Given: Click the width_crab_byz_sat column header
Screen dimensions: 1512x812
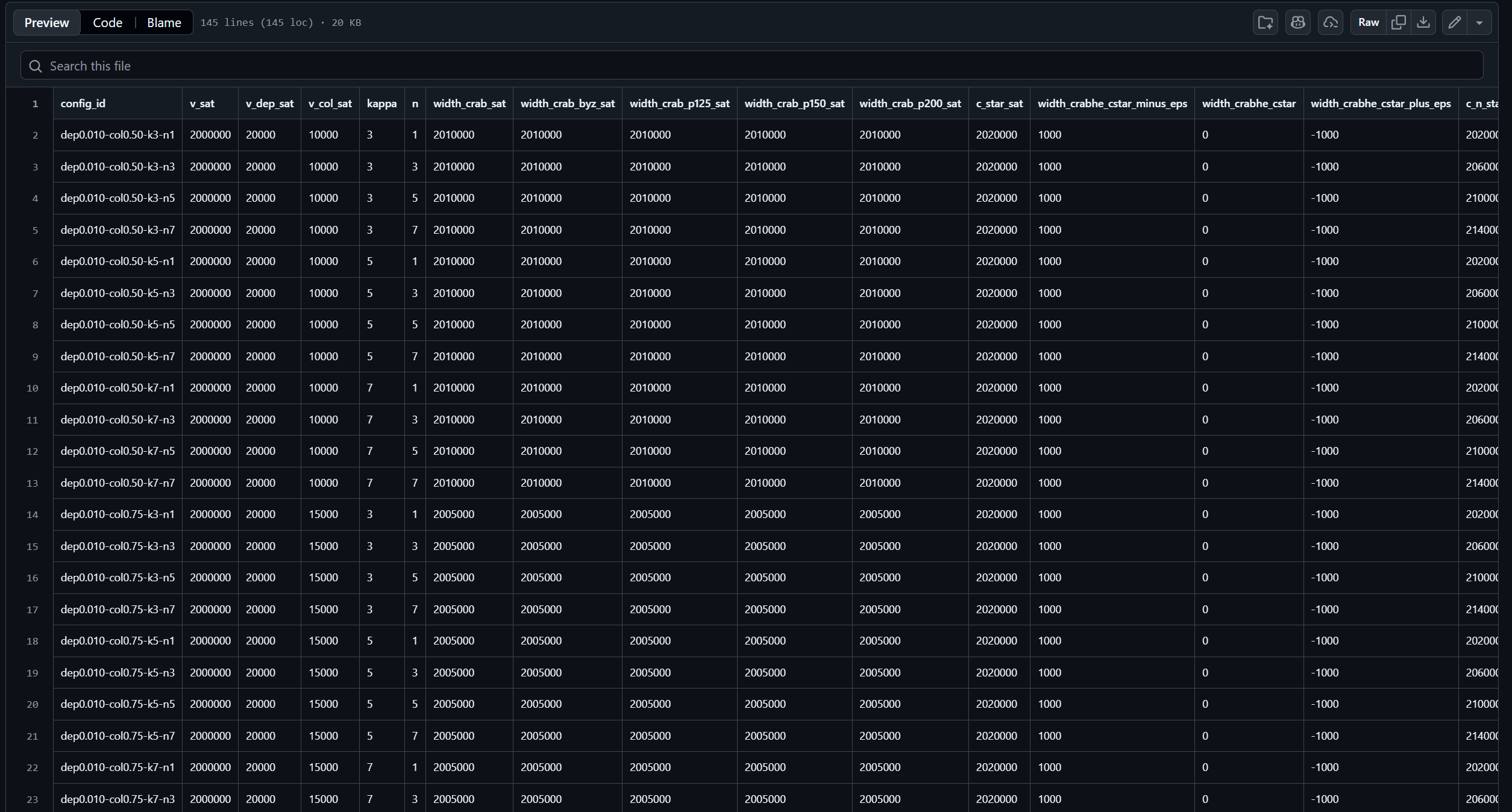Looking at the screenshot, I should [x=568, y=104].
